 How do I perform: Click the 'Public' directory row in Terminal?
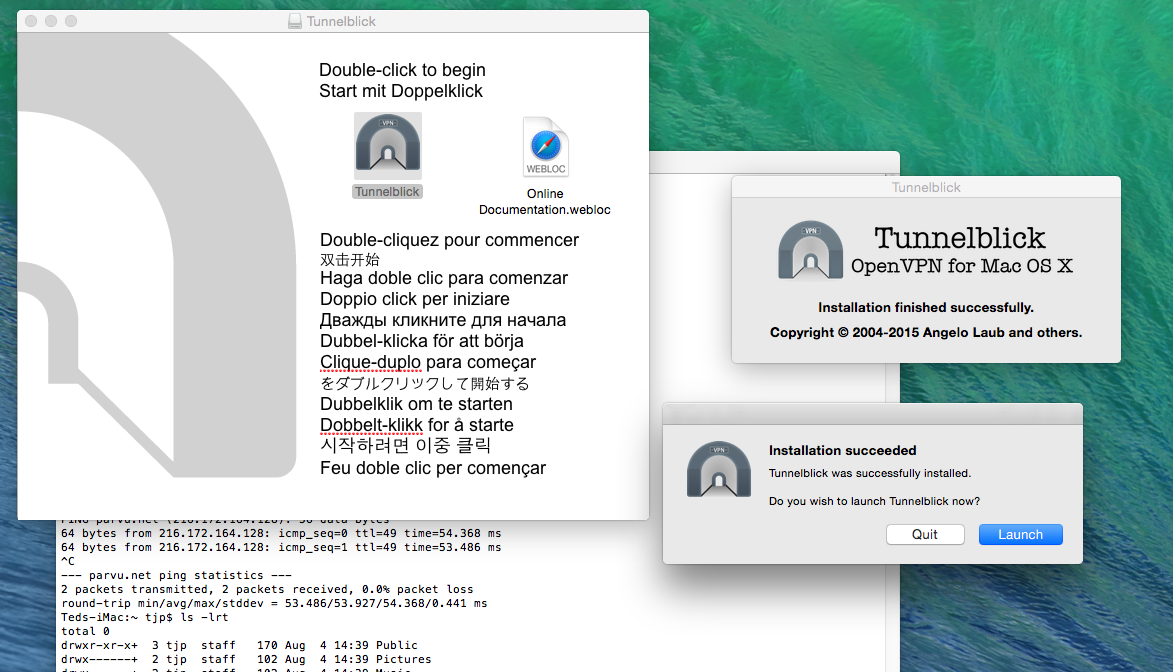(239, 645)
